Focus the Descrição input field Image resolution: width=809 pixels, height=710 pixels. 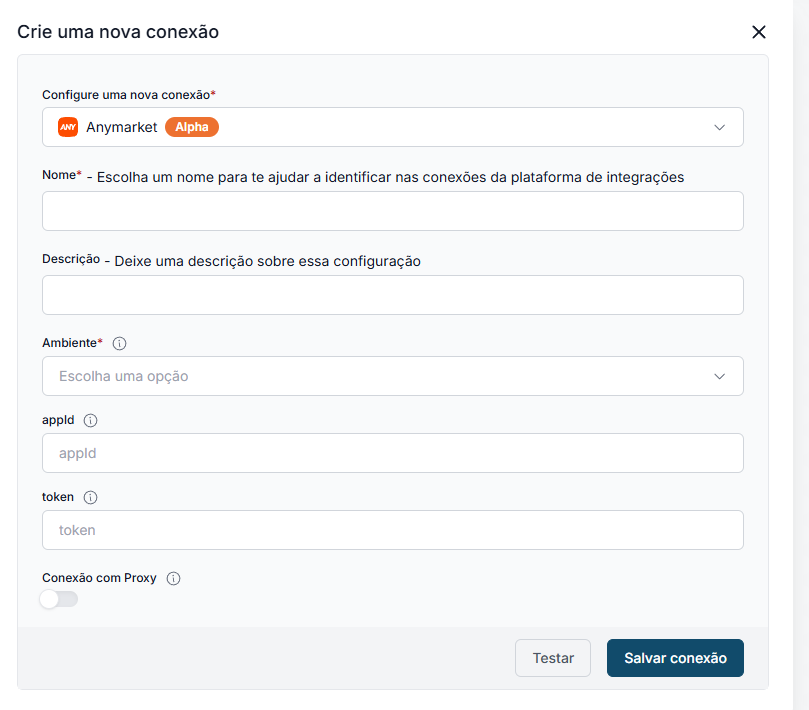393,295
